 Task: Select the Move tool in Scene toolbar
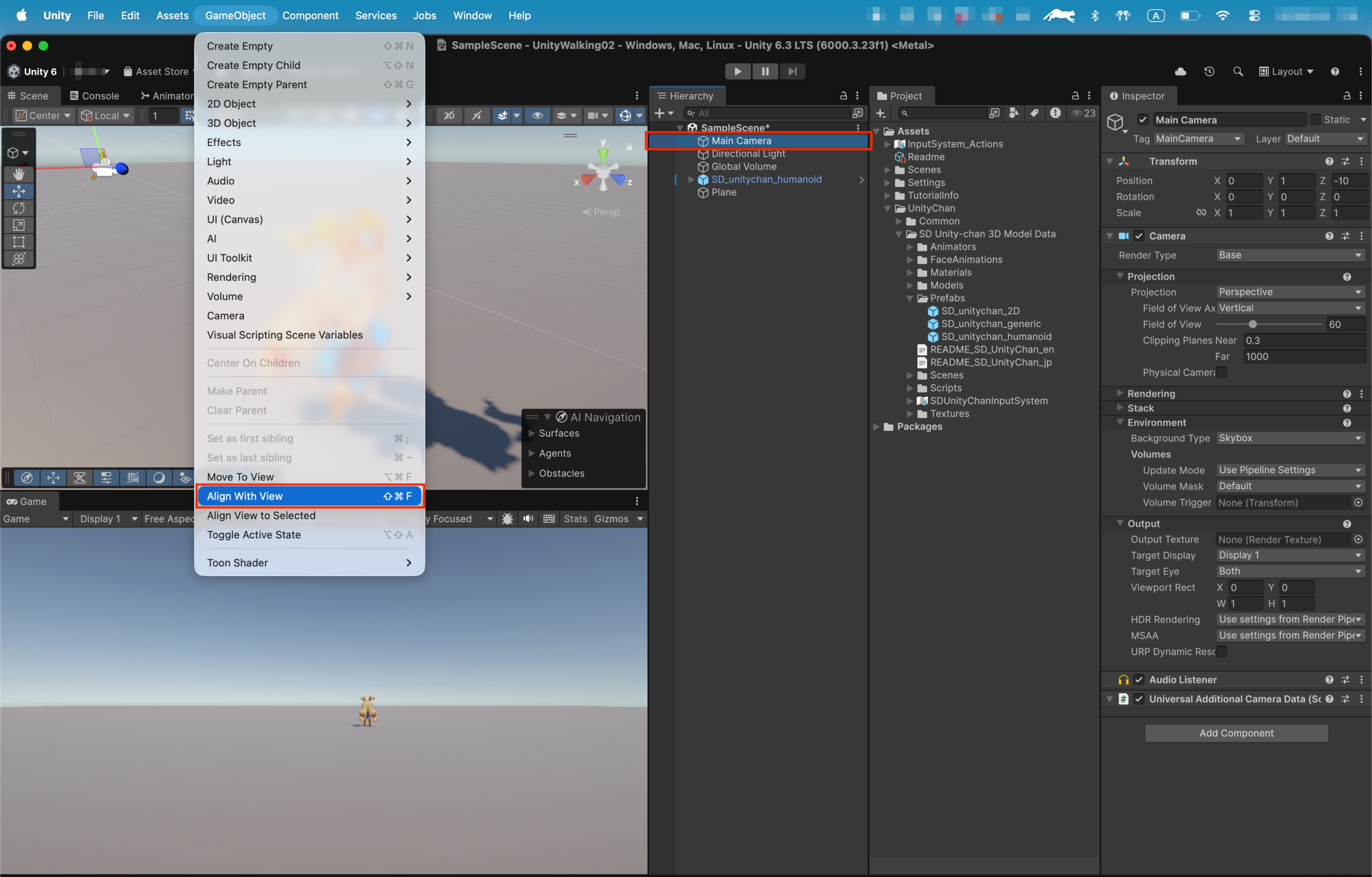tap(19, 191)
